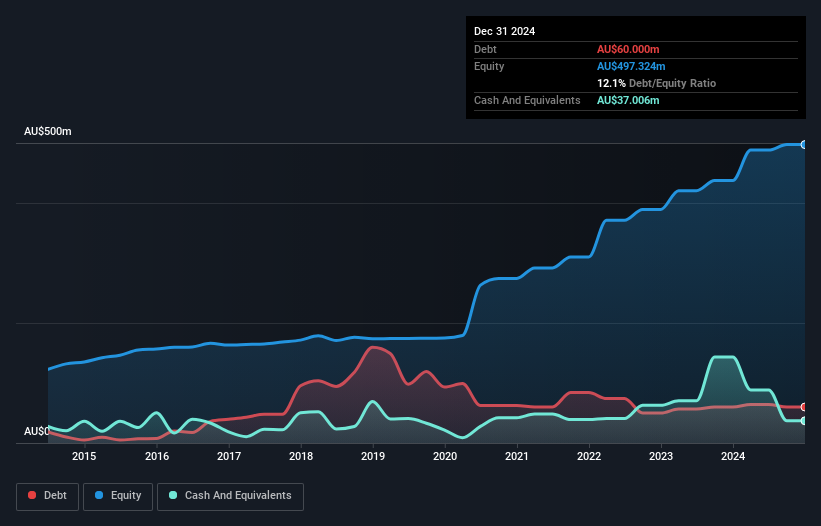
Task: Select the 2023 x-axis label
Action: [x=661, y=456]
